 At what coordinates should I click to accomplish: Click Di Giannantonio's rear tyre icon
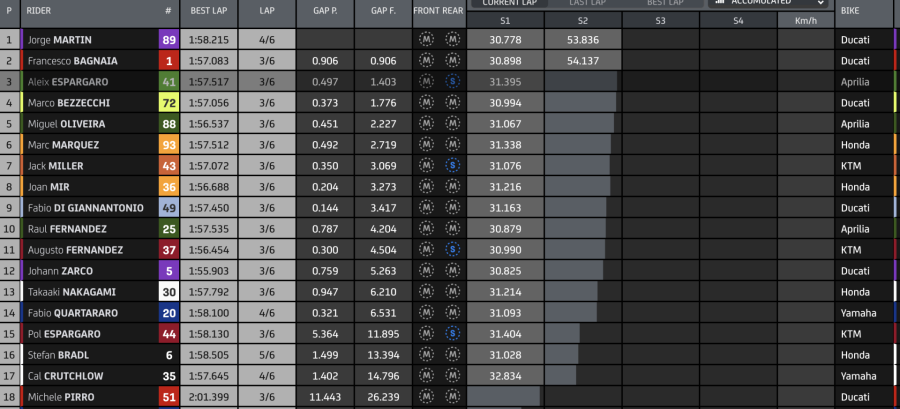452,208
